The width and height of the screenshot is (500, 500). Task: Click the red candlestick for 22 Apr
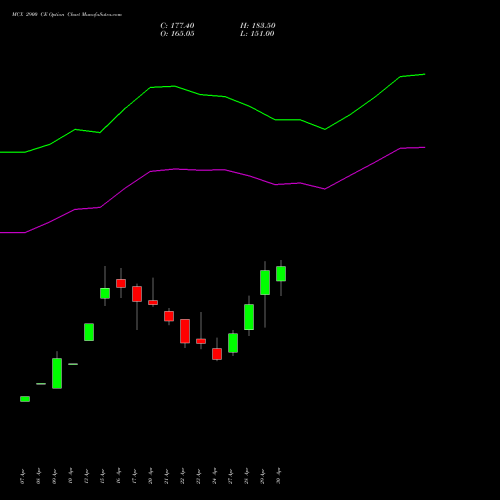[185, 331]
